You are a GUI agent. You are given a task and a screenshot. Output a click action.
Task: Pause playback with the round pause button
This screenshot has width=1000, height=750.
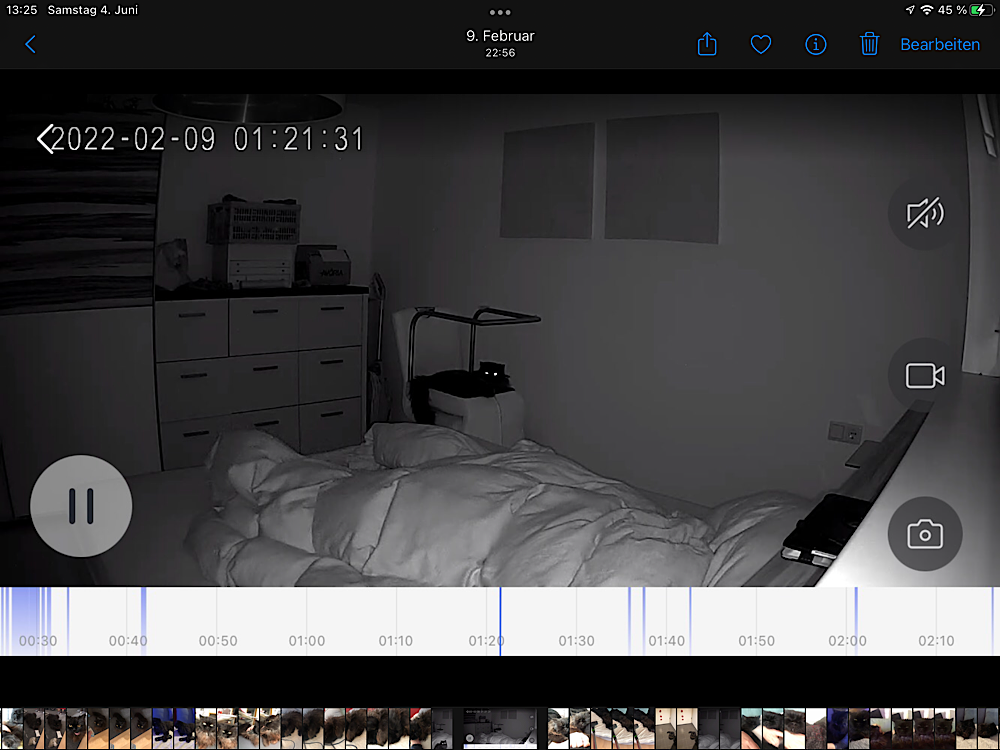point(81,506)
